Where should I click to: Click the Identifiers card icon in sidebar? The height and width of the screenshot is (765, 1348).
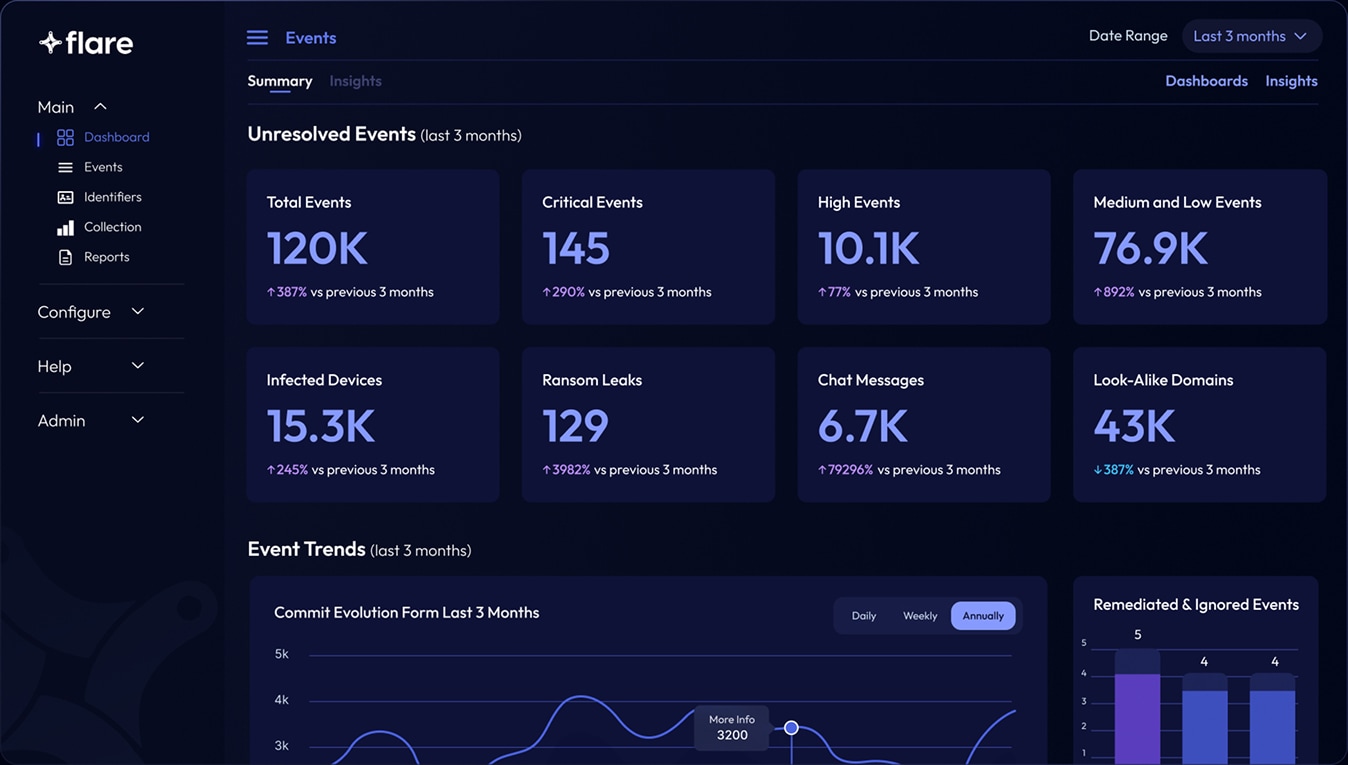(x=65, y=197)
